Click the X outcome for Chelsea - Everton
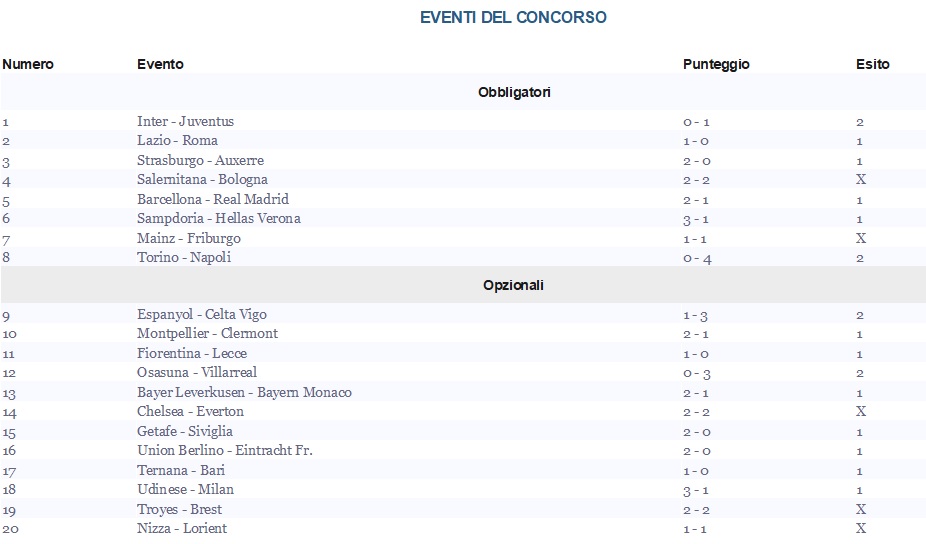The height and width of the screenshot is (544, 926). point(860,411)
